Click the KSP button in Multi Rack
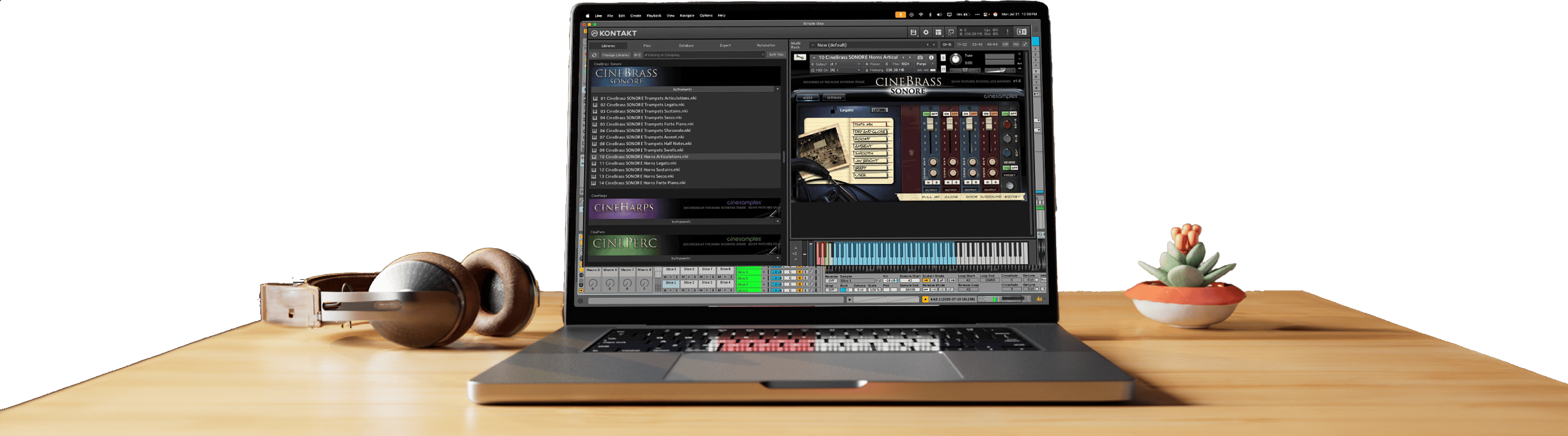The image size is (1568, 436). point(1006,44)
